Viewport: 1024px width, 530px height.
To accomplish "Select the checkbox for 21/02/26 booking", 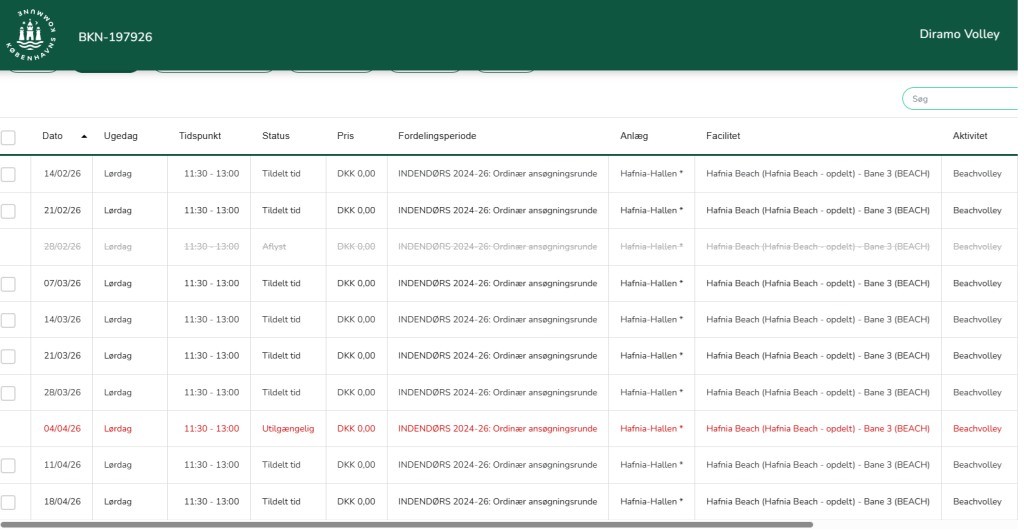I will click(8, 211).
